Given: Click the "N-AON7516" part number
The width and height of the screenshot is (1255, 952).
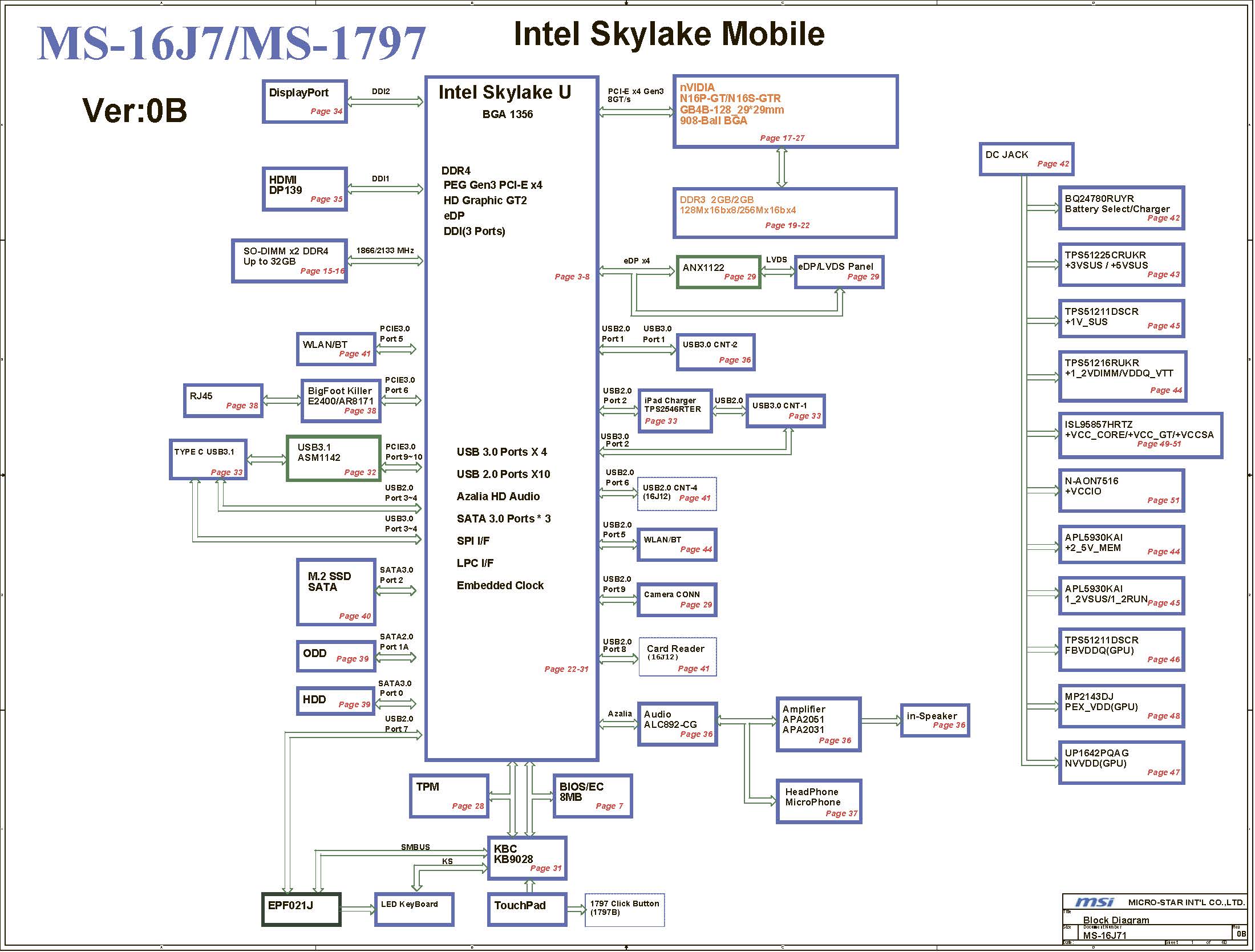Looking at the screenshot, I should click(1092, 481).
